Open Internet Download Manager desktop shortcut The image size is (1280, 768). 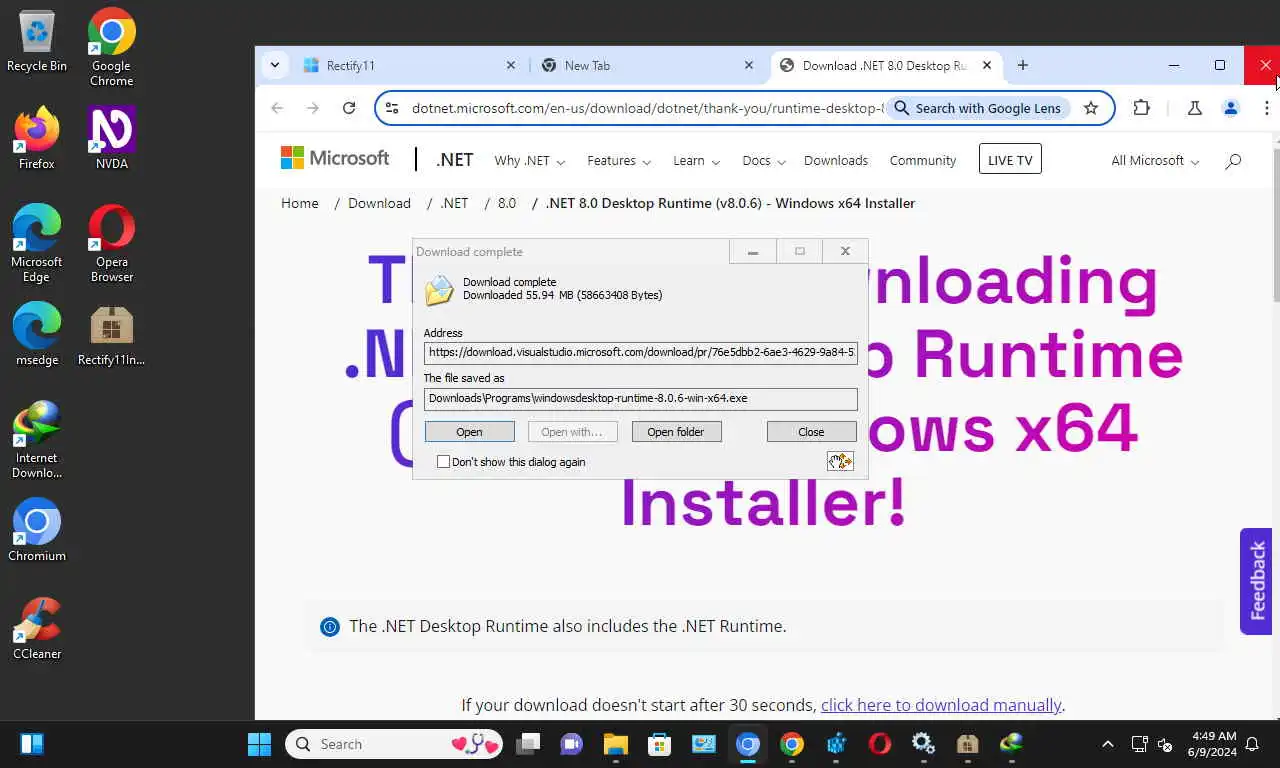click(x=37, y=439)
